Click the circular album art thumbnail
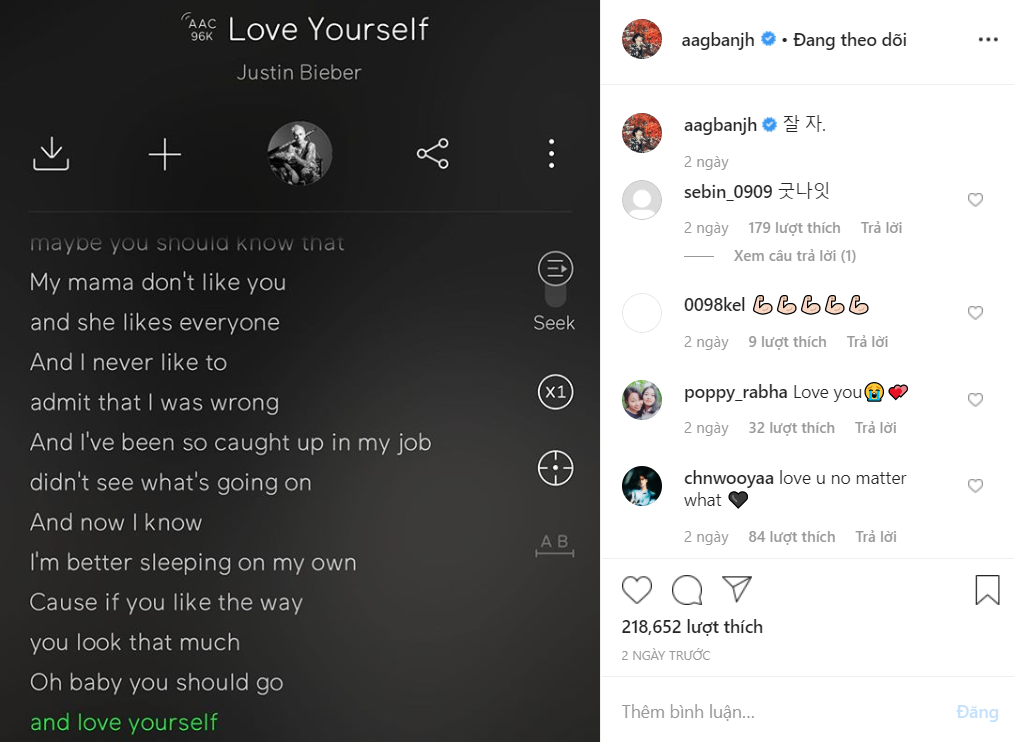1014x742 pixels. coord(300,154)
